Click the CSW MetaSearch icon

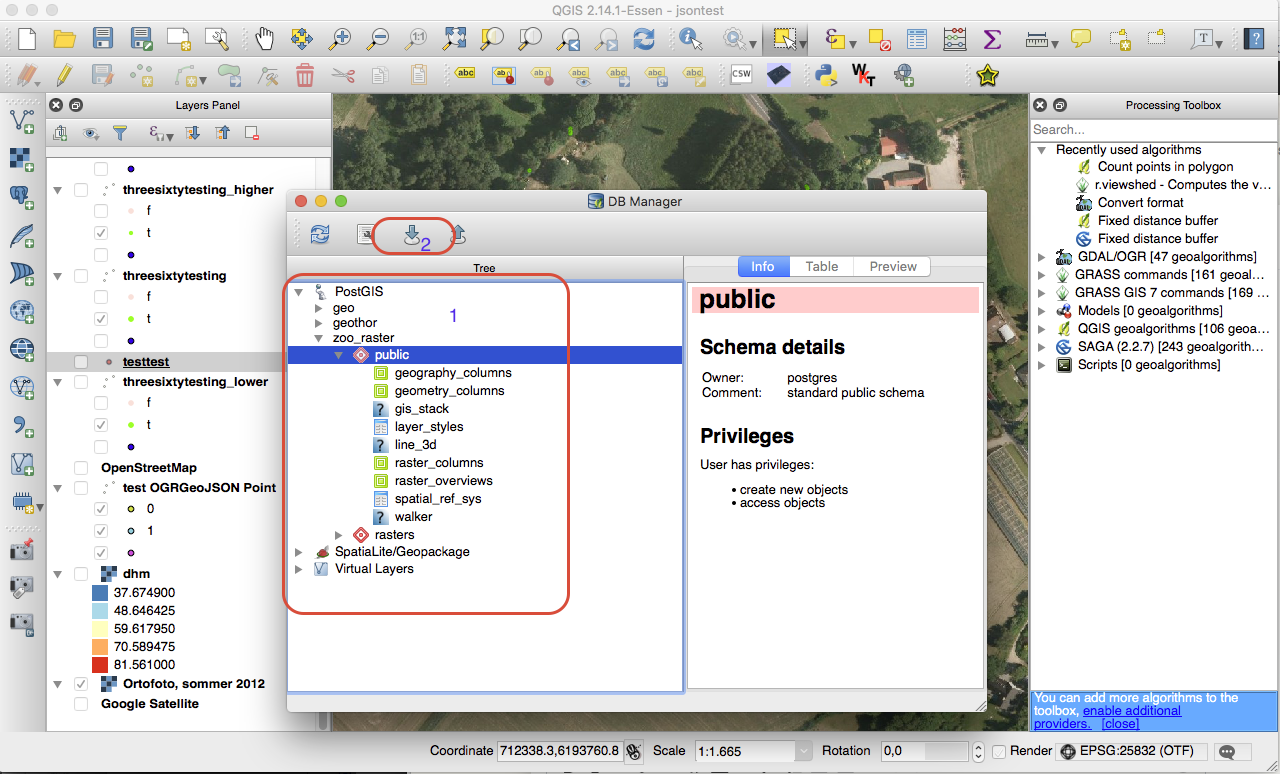pyautogui.click(x=741, y=74)
